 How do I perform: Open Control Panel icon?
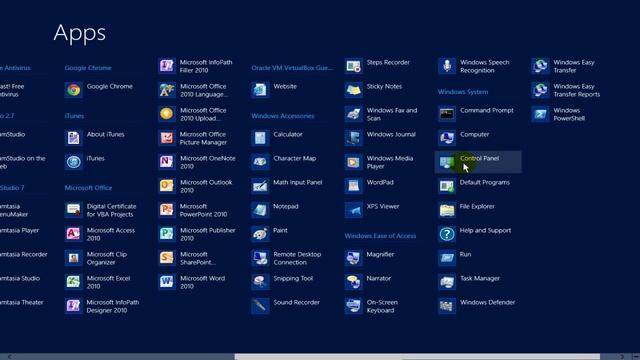pos(447,162)
